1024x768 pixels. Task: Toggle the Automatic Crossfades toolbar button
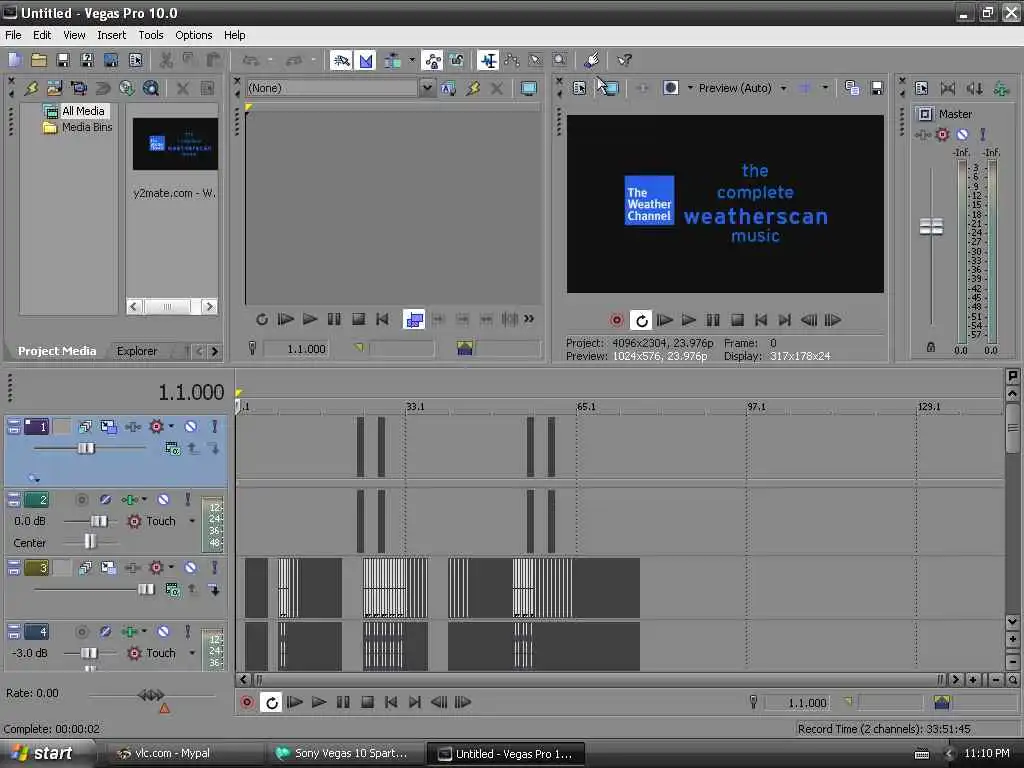[x=366, y=61]
